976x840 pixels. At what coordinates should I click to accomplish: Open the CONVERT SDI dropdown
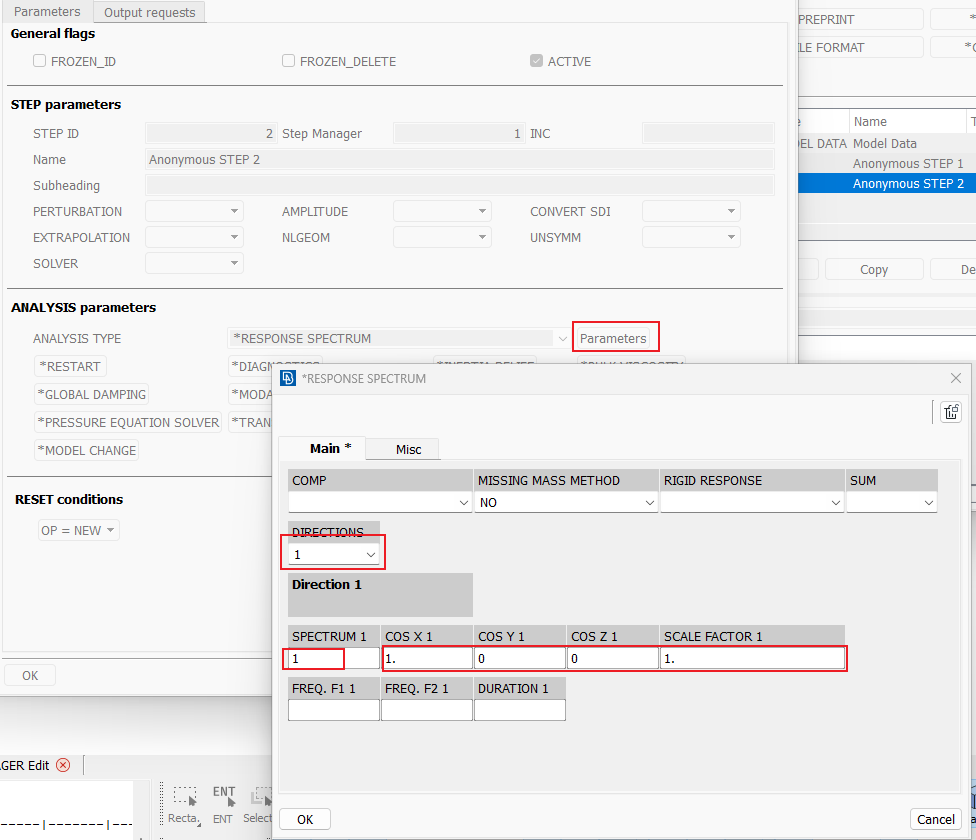(691, 211)
